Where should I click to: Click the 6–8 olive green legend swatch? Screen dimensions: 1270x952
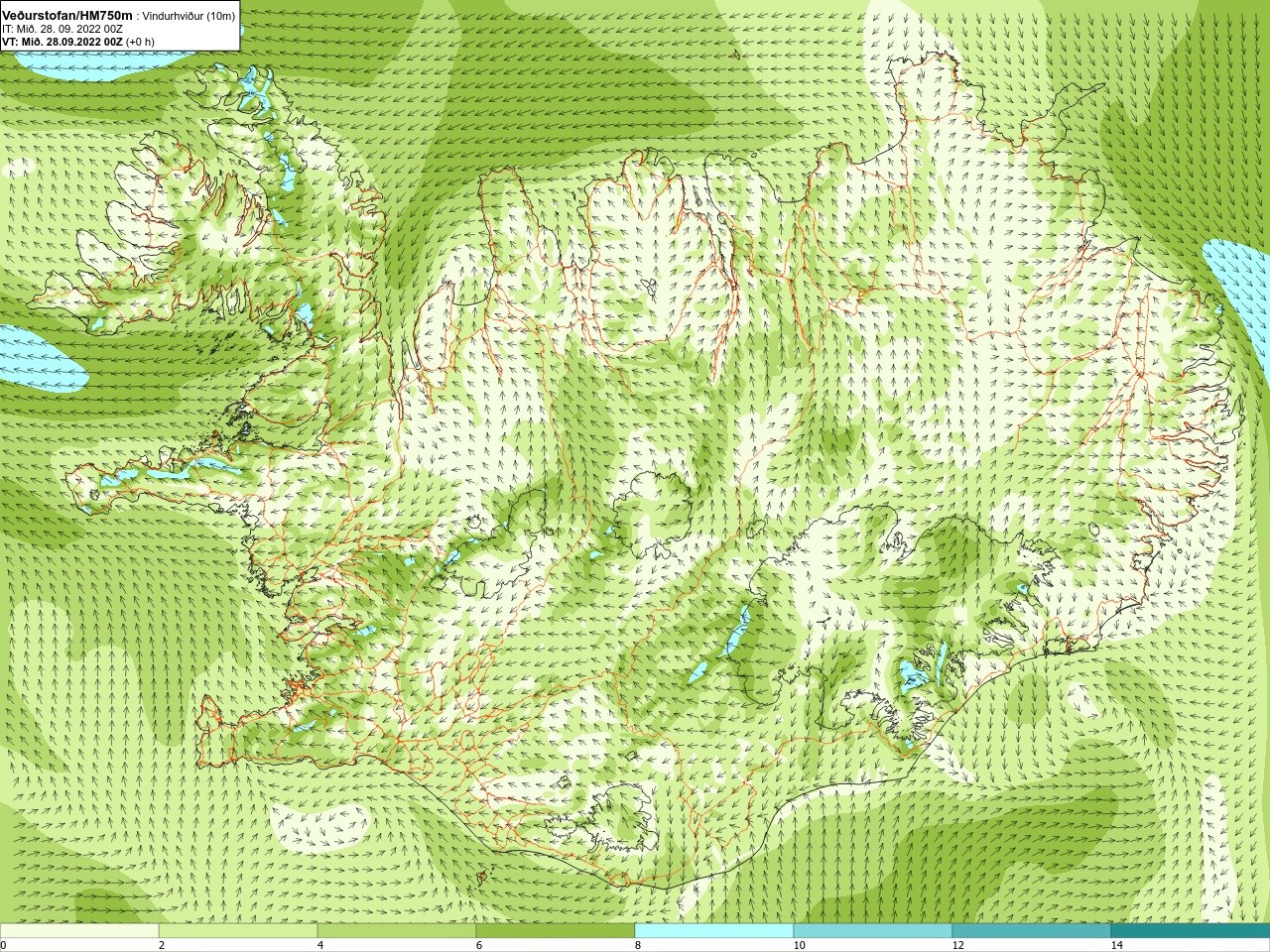(x=556, y=931)
